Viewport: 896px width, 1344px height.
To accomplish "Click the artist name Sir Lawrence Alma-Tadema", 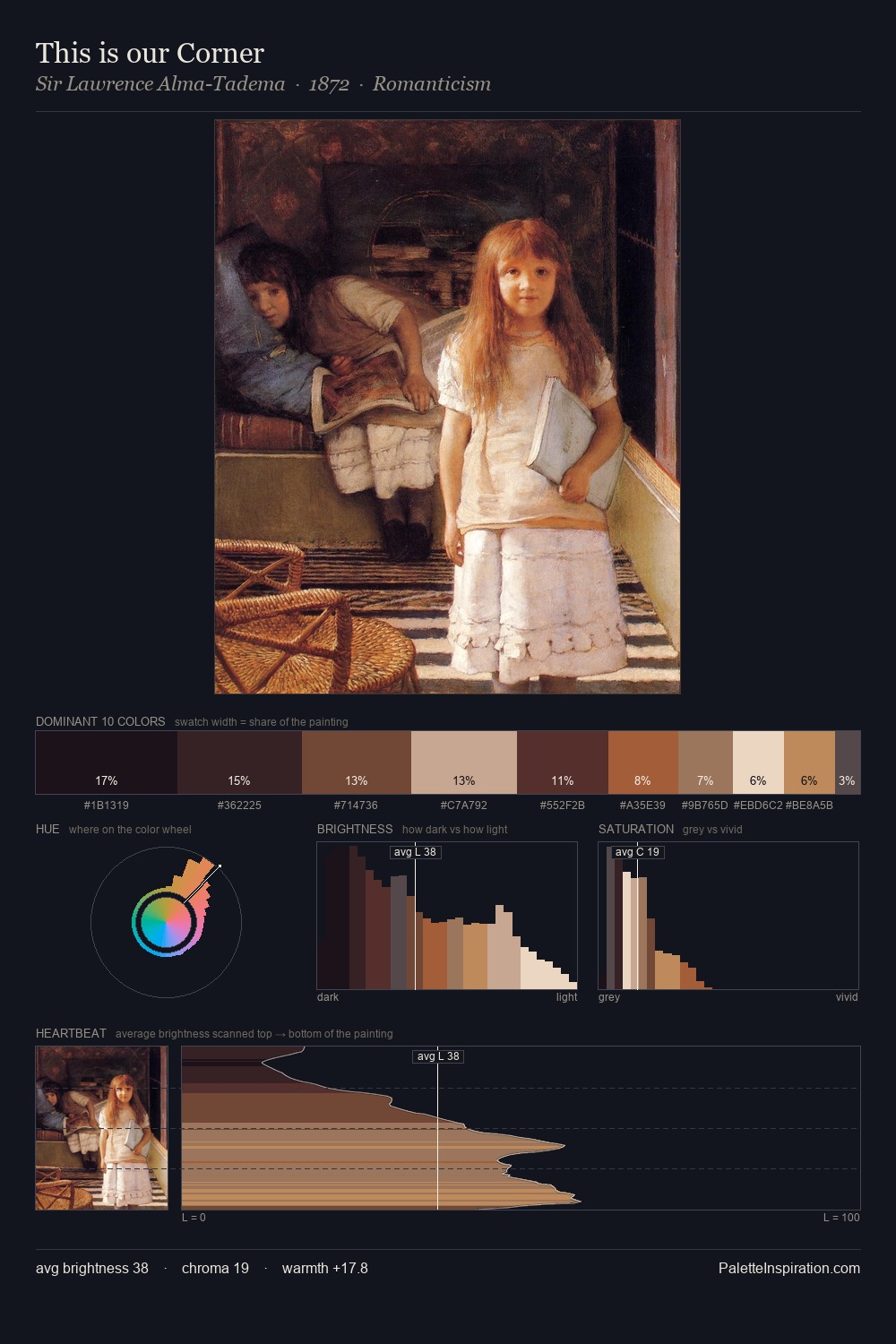I will coord(160,84).
